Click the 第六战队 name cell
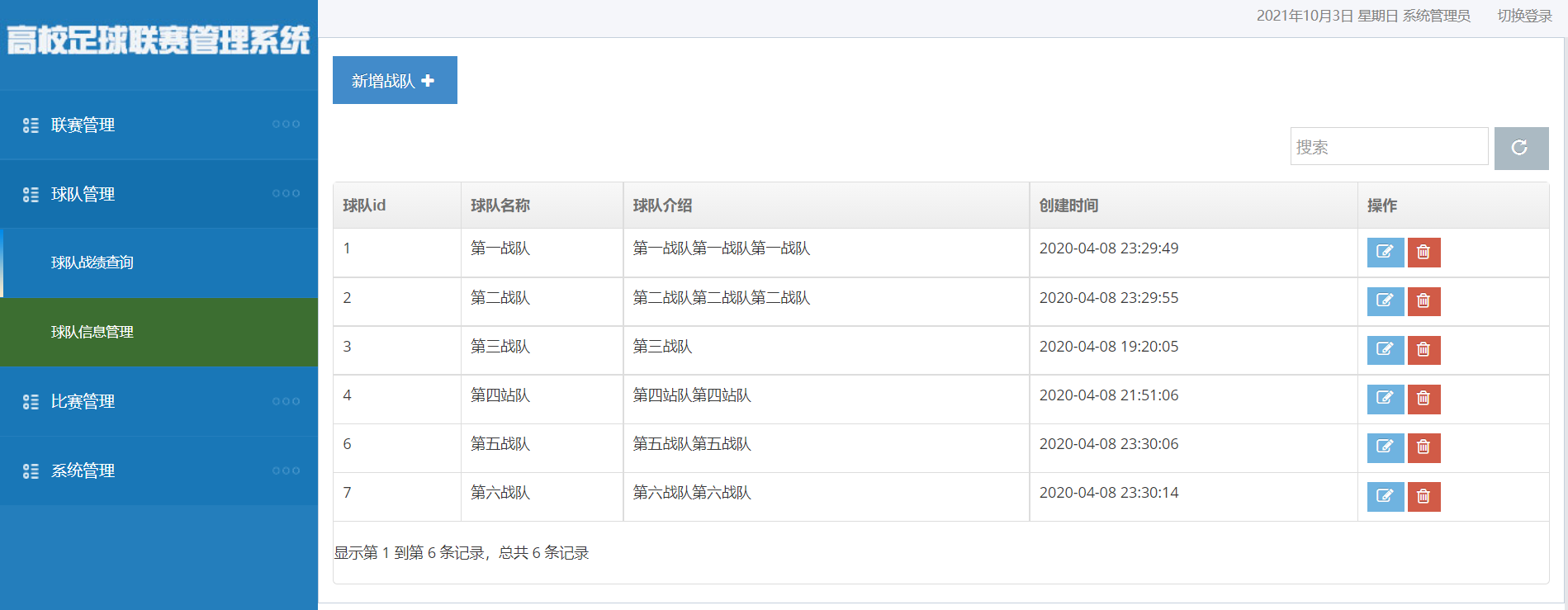 pos(542,496)
